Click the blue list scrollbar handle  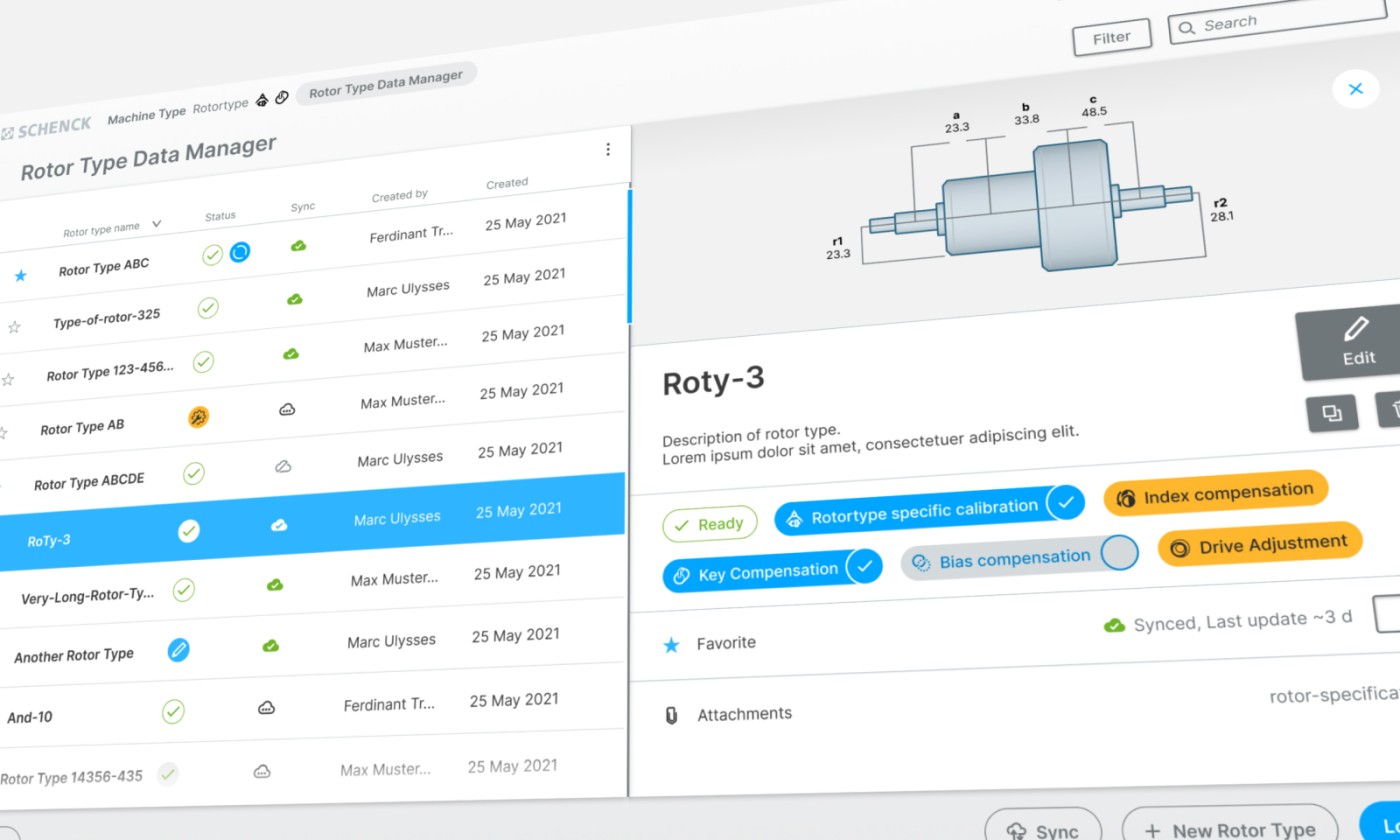pos(629,256)
